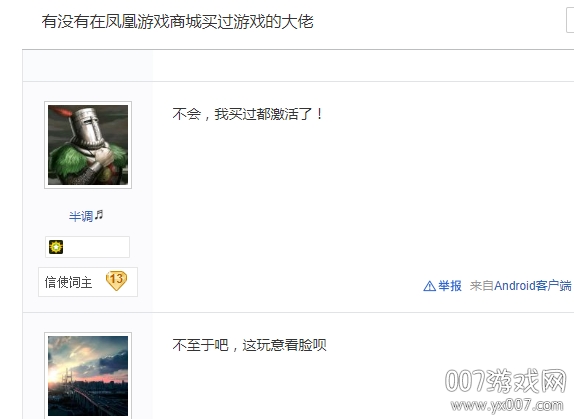Visit user profile 半调

click(x=81, y=216)
